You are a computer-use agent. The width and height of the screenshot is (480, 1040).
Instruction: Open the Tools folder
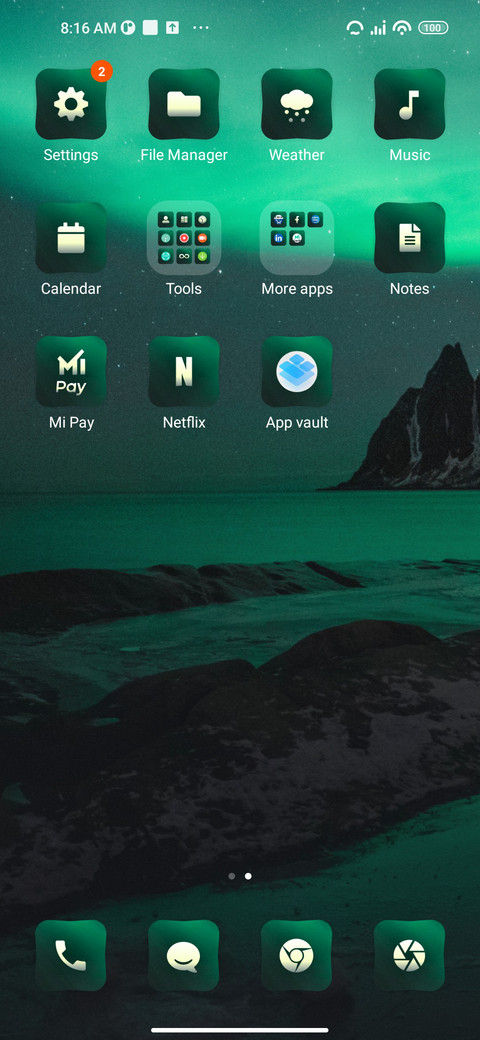click(184, 237)
